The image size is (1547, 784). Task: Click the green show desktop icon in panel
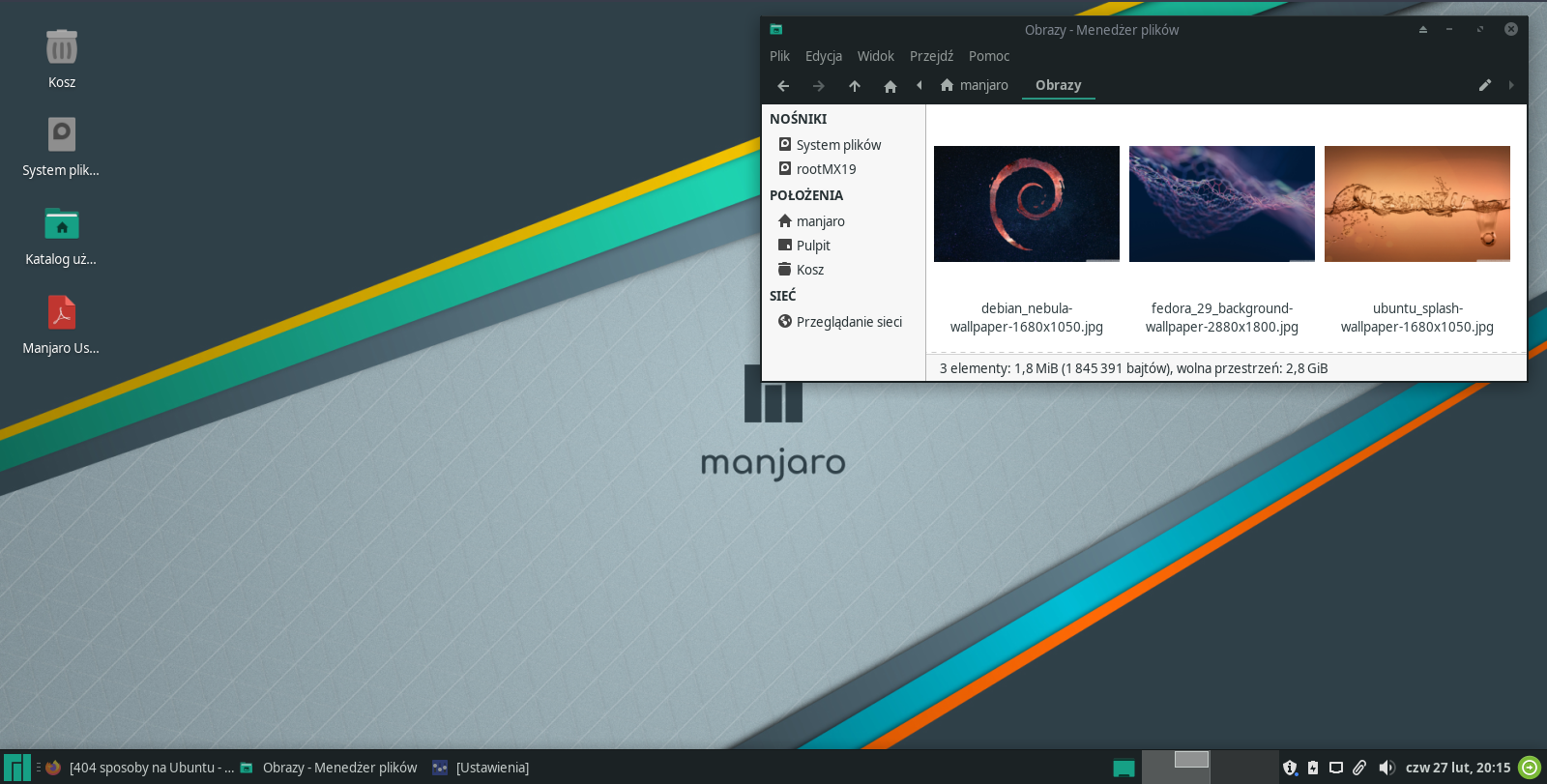tap(1124, 769)
